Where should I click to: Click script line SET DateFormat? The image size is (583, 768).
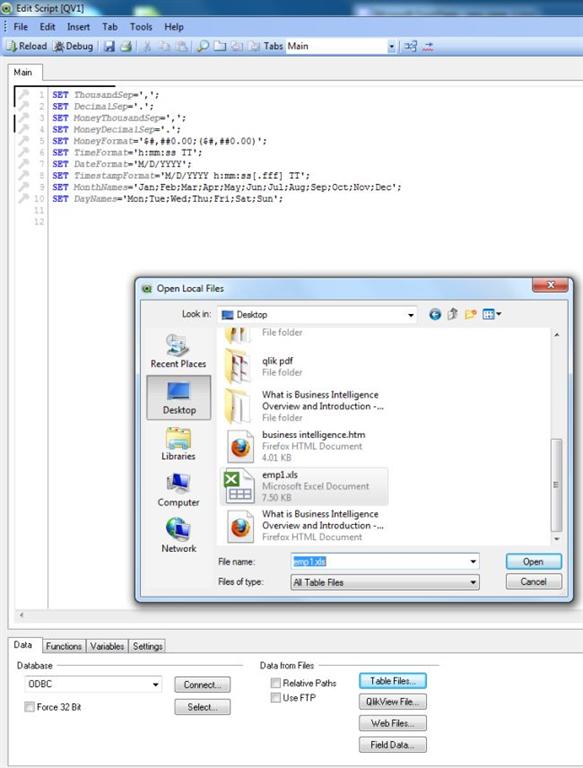[x=121, y=164]
